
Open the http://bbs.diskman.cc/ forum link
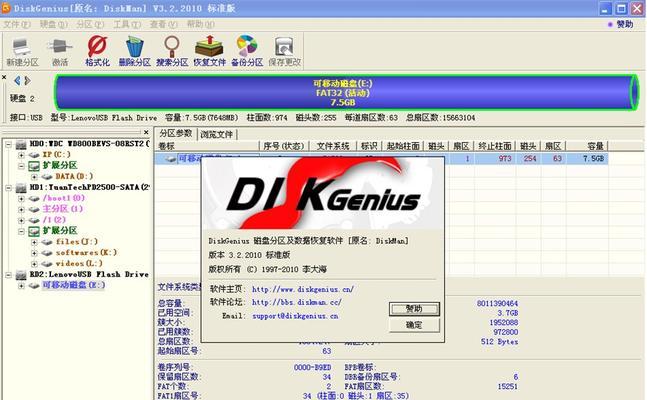(297, 303)
